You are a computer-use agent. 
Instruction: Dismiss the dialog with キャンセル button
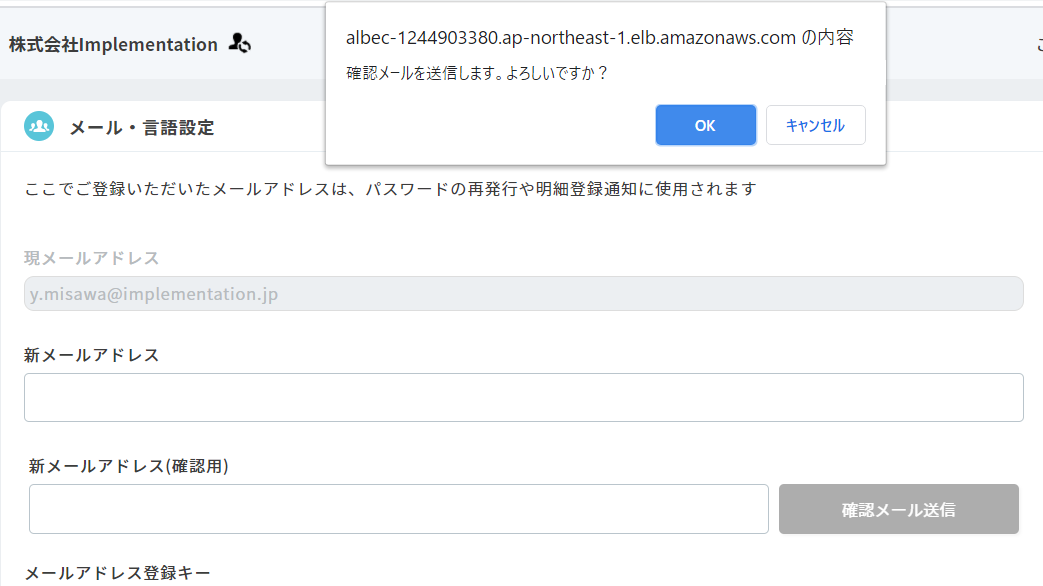pyautogui.click(x=816, y=125)
